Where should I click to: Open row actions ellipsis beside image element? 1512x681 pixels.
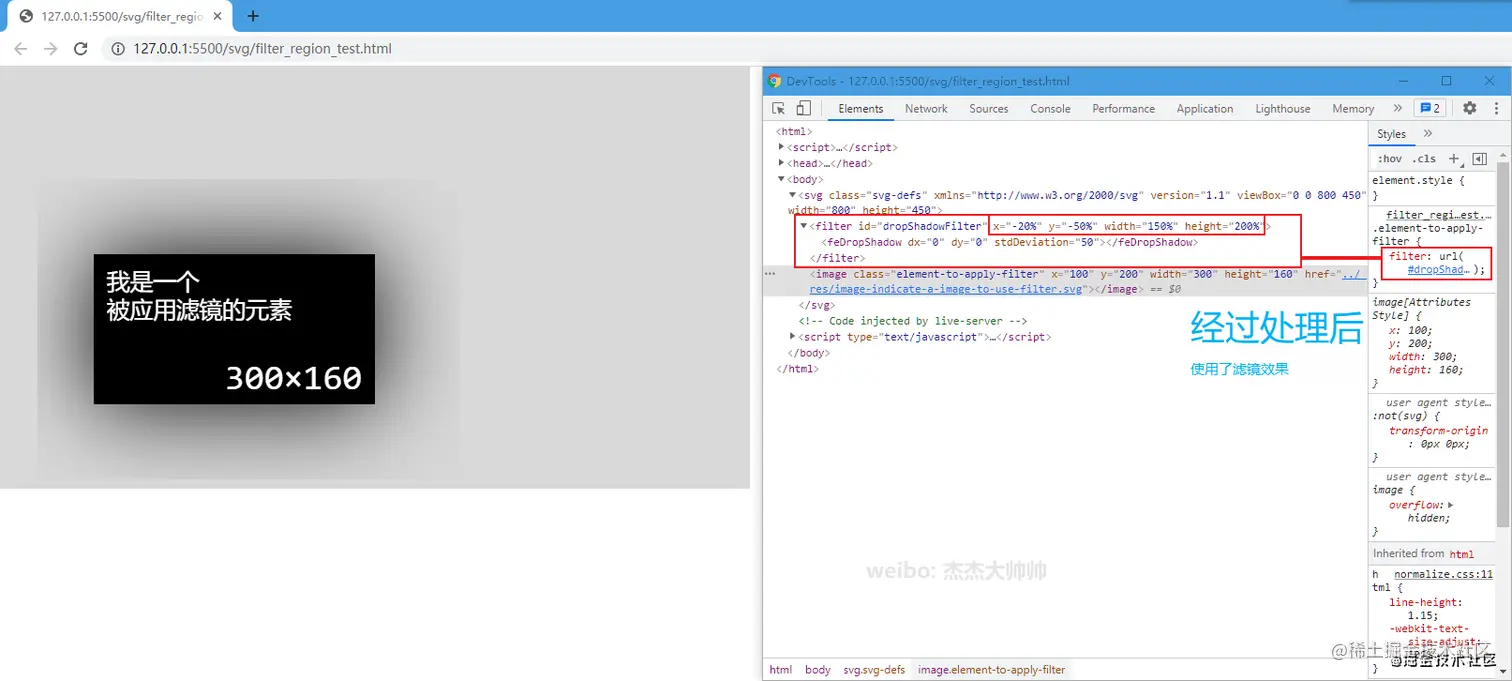[770, 273]
